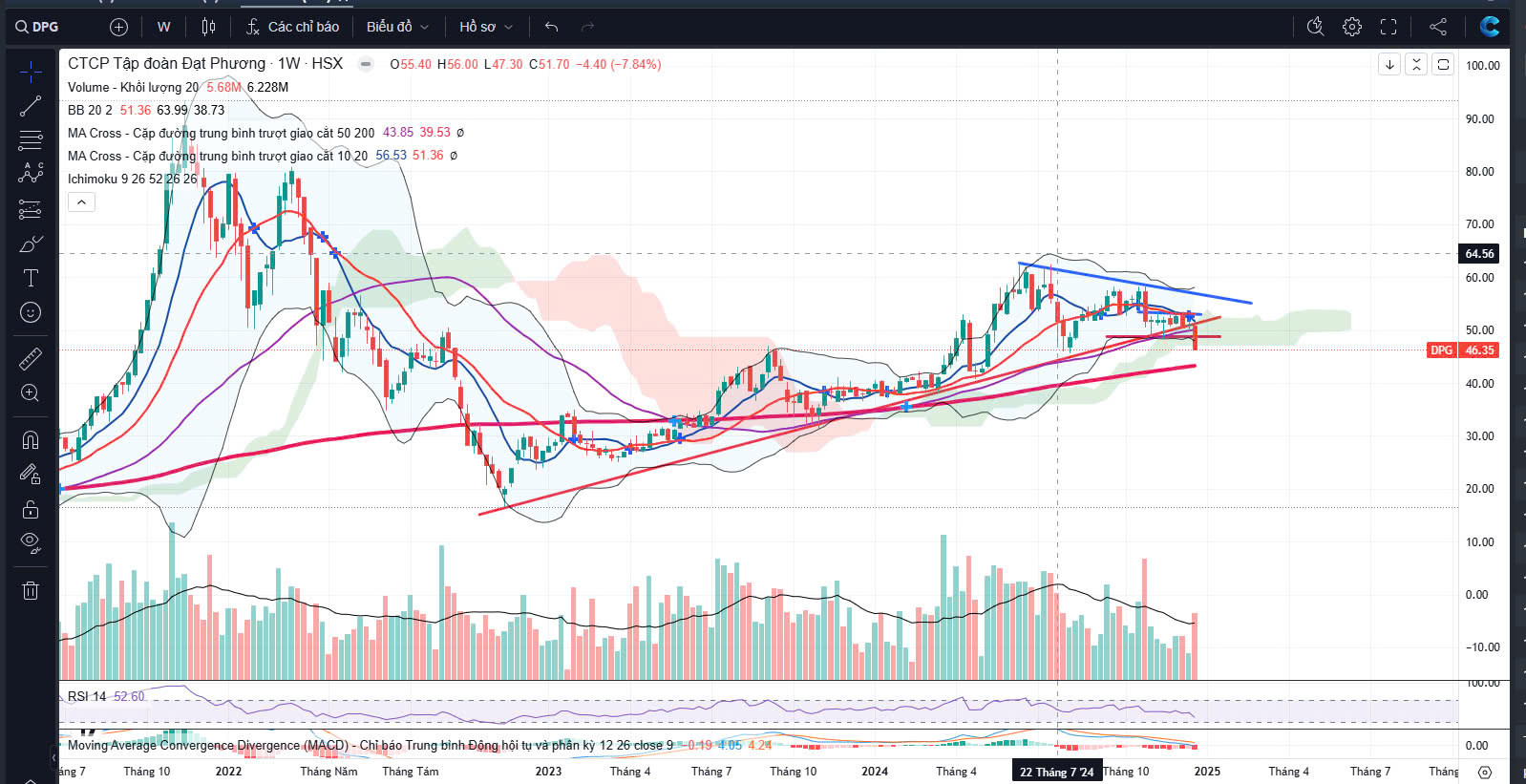Select the MA Cross 50 200 indicator legend
The height and width of the screenshot is (784, 1526).
tap(221, 133)
